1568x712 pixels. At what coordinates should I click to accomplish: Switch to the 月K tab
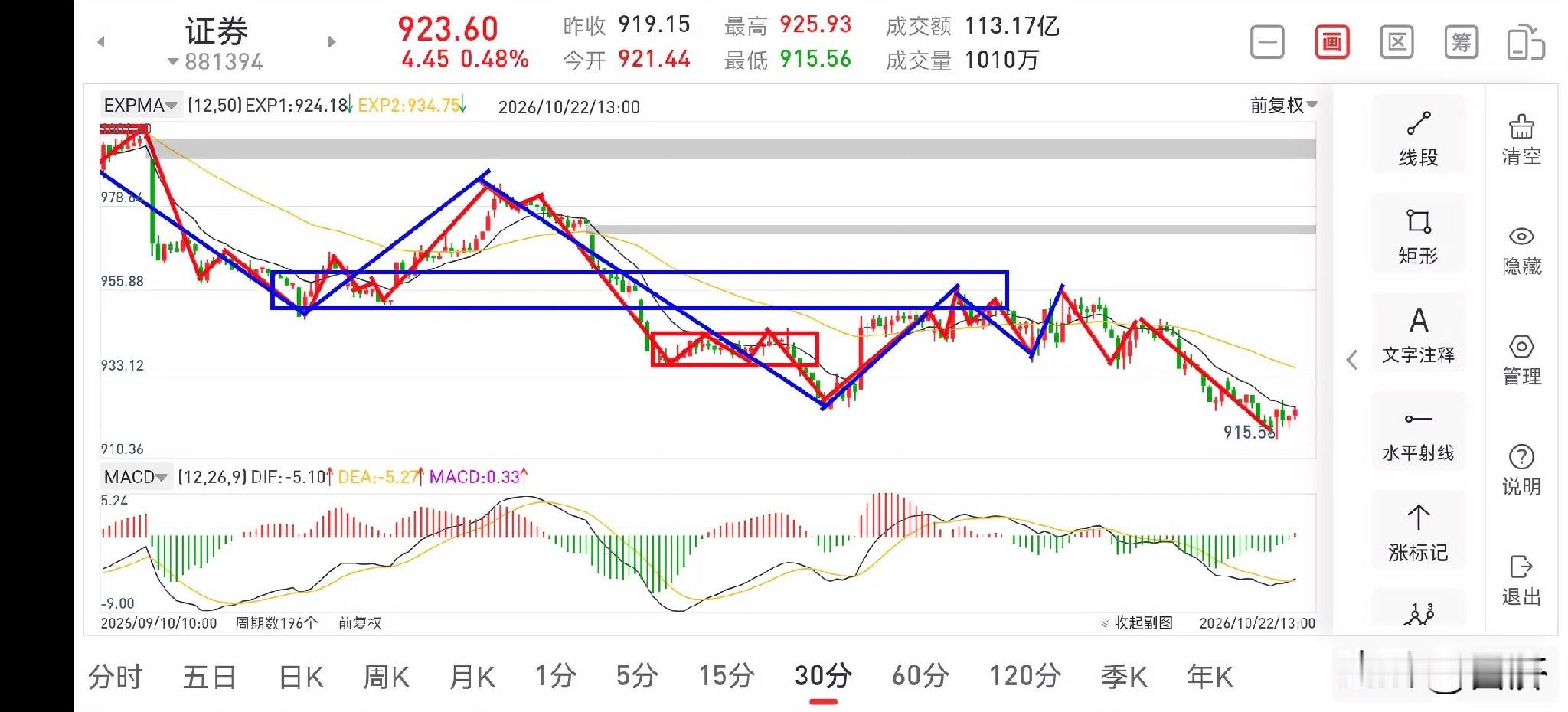click(472, 677)
